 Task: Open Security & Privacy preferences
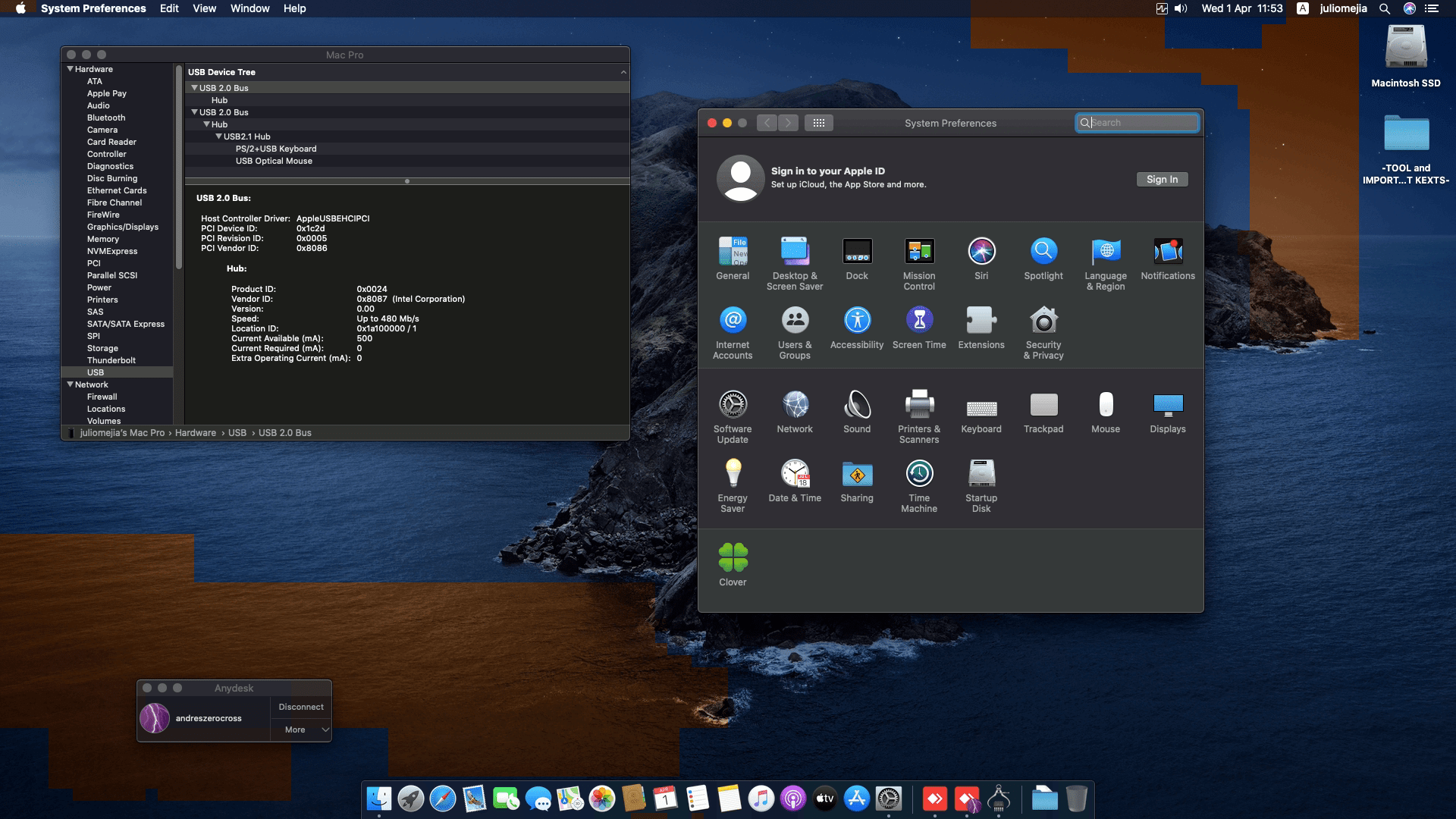tap(1043, 320)
